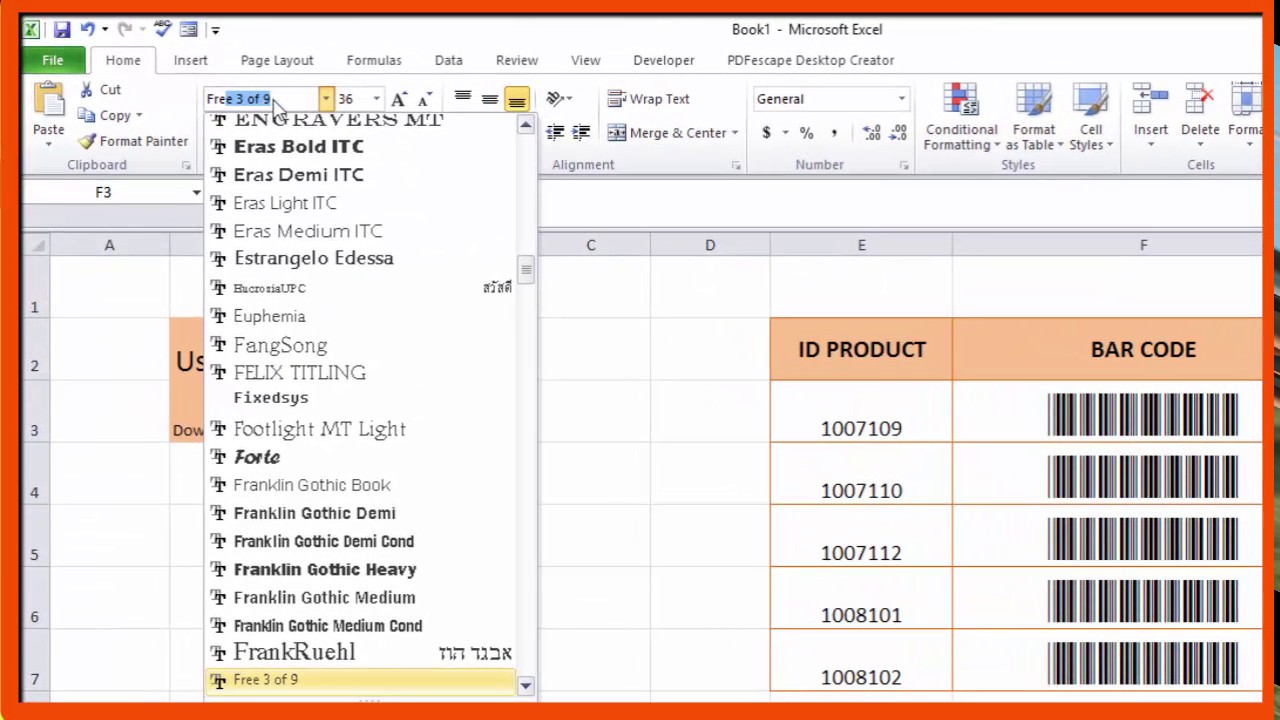Open Clipboard group dialog launcher

point(186,165)
